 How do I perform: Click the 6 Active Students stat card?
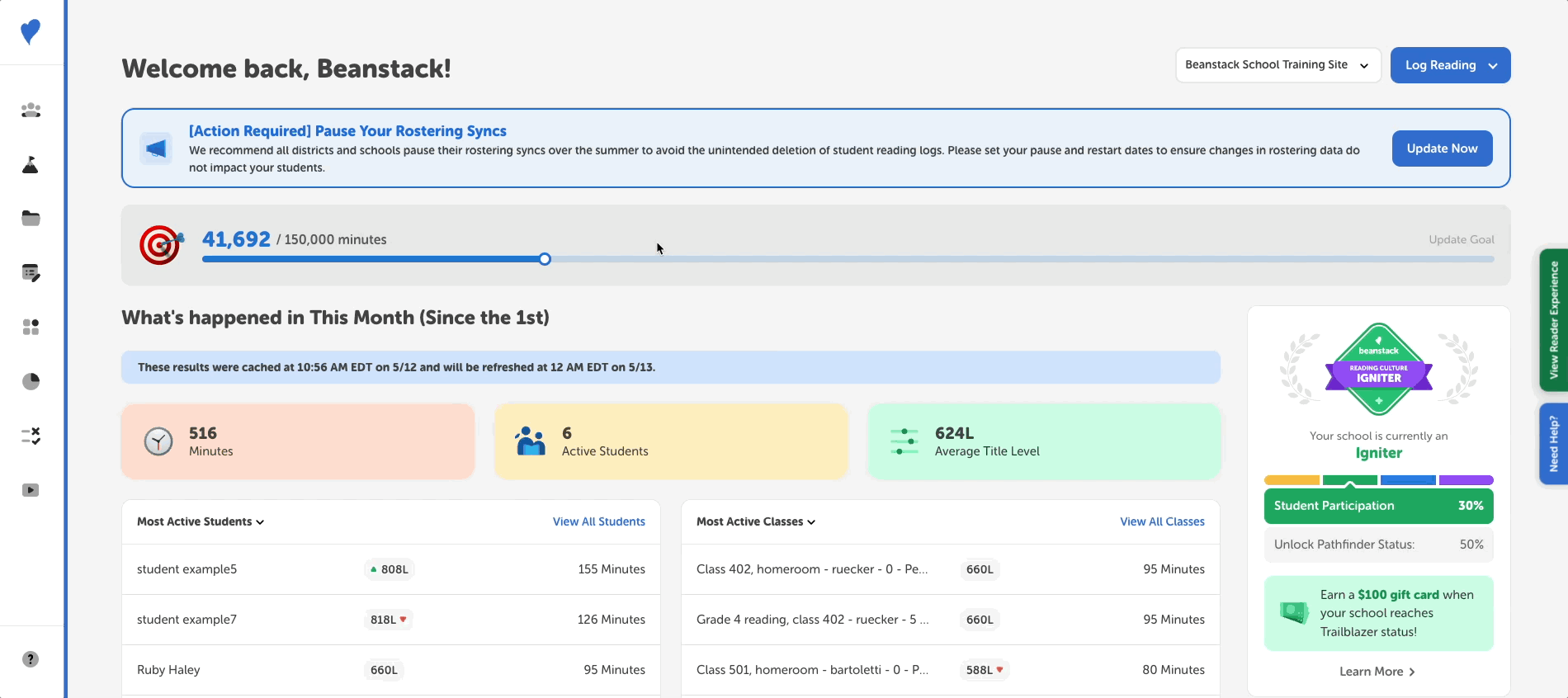[671, 441]
